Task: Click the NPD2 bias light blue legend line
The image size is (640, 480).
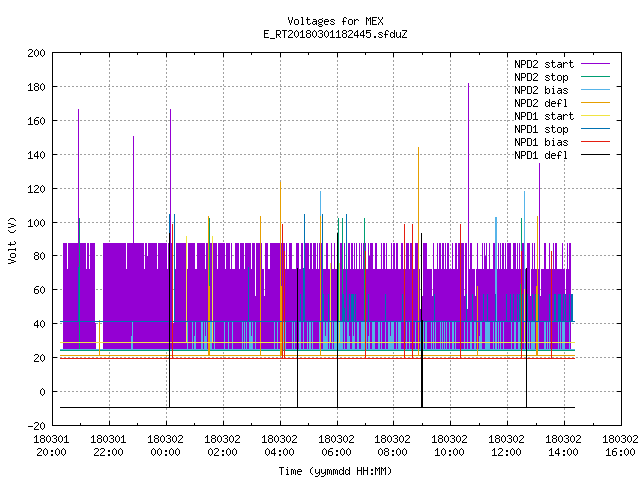Action: (595, 90)
